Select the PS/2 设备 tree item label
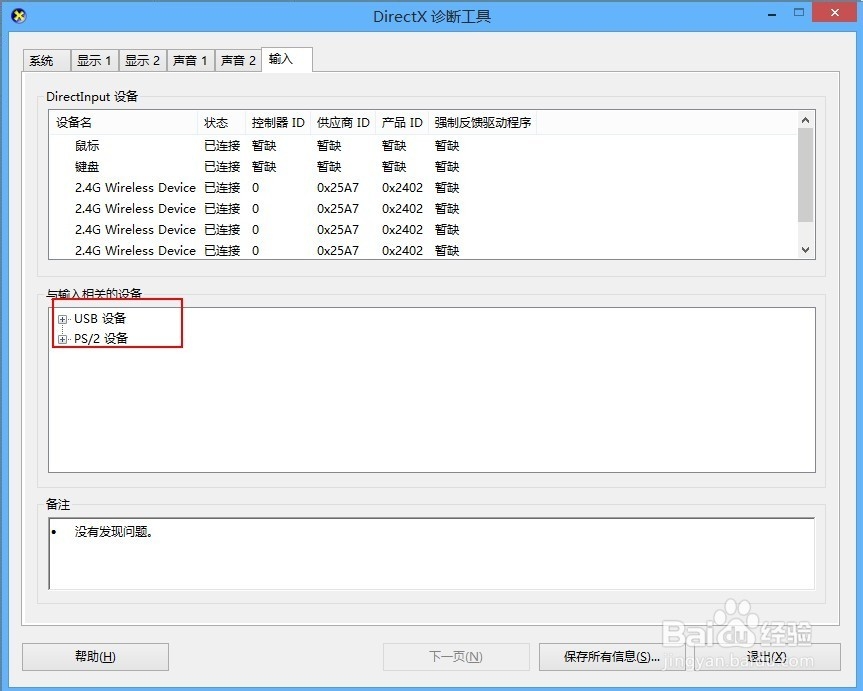This screenshot has width=863, height=691. point(101,338)
